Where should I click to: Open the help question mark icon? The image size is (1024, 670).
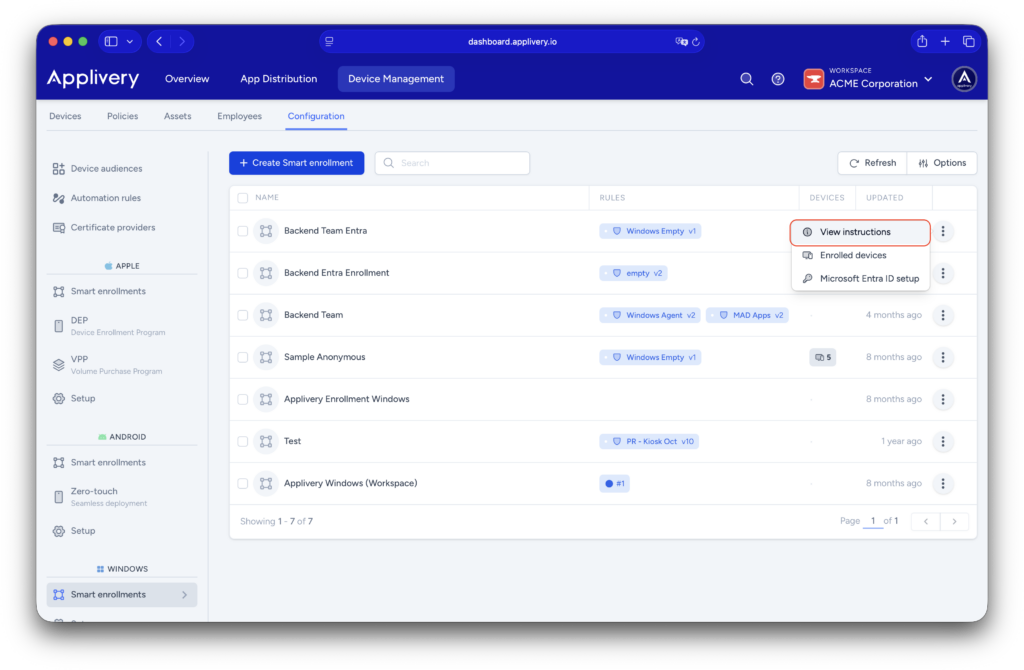click(x=778, y=79)
